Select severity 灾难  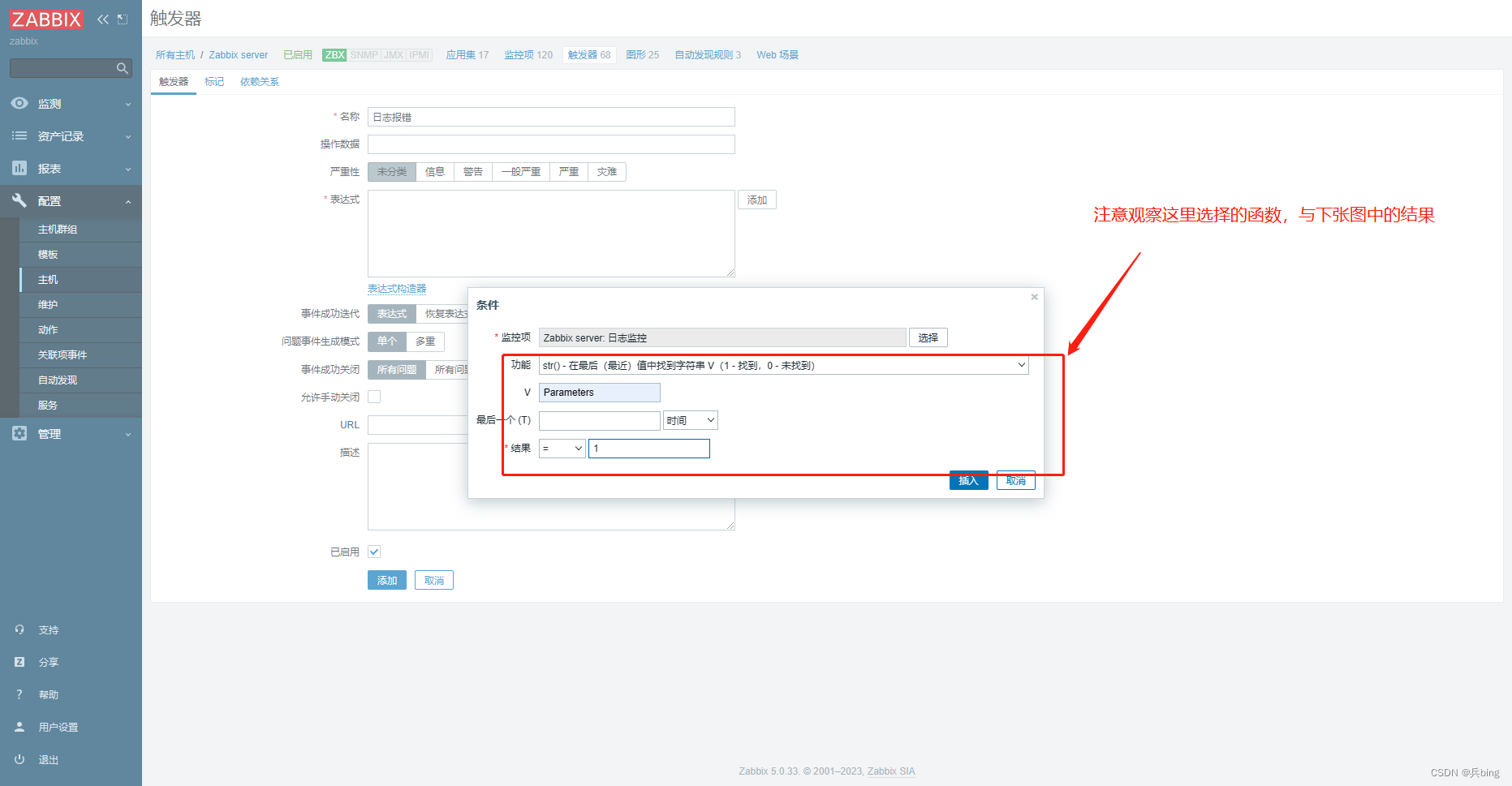click(x=607, y=172)
